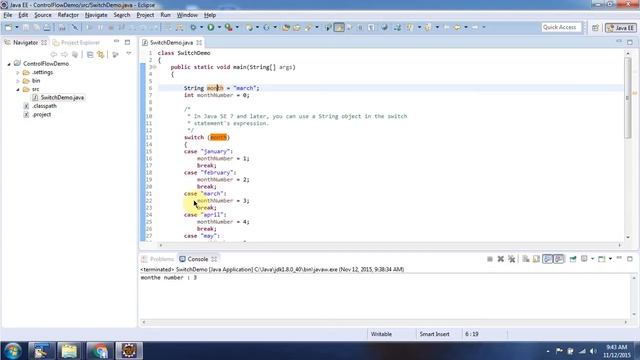Toggle Show Console on standard out change
The height and width of the screenshot is (360, 640).
pyautogui.click(x=547, y=259)
